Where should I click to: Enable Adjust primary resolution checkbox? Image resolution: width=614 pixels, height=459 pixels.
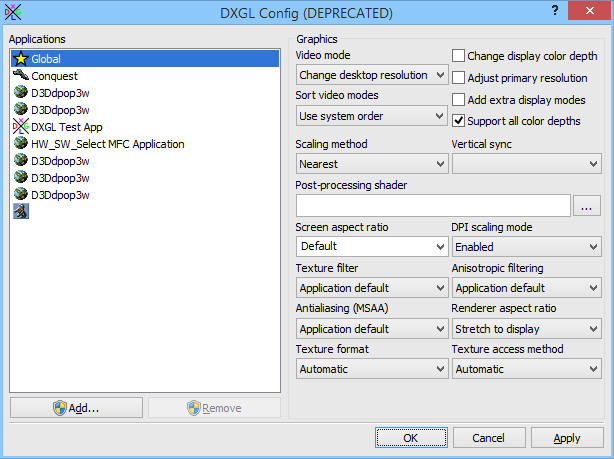point(459,78)
